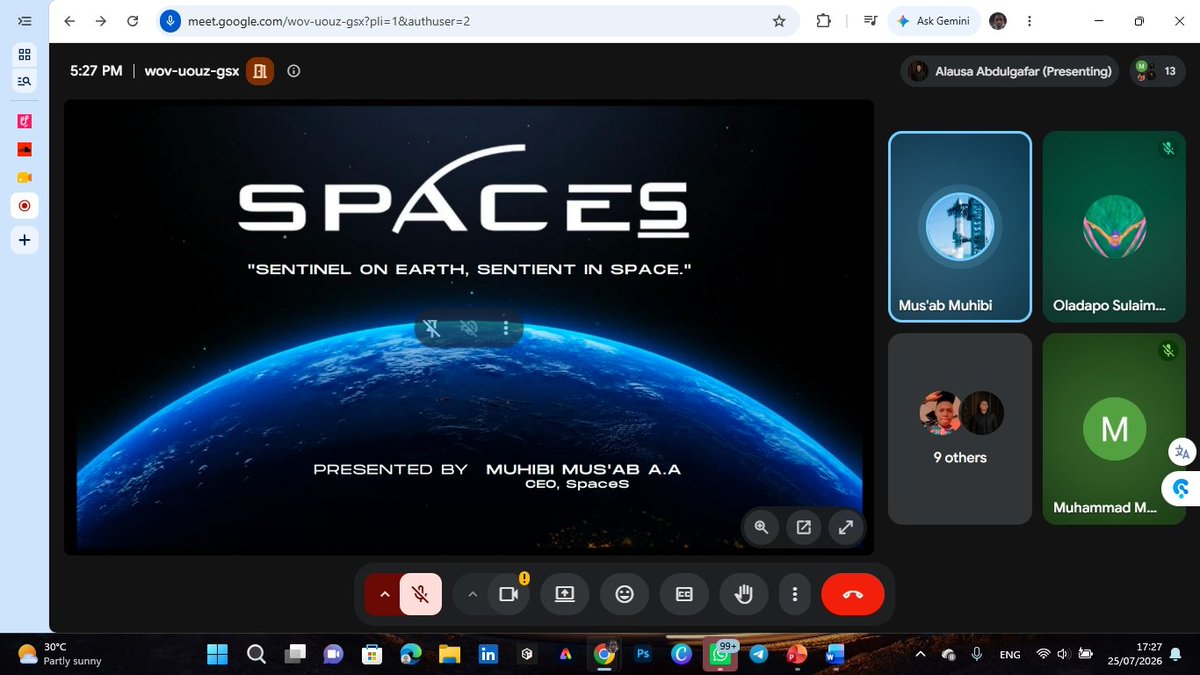Go back in the browser

tap(69, 21)
